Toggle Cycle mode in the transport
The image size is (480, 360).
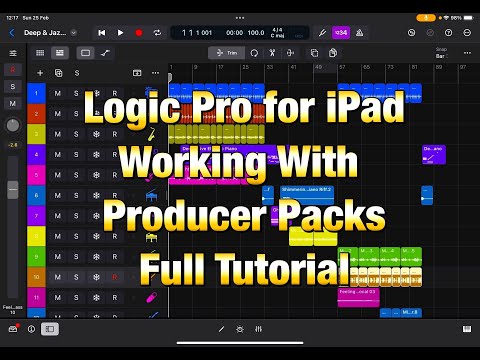pos(157,33)
